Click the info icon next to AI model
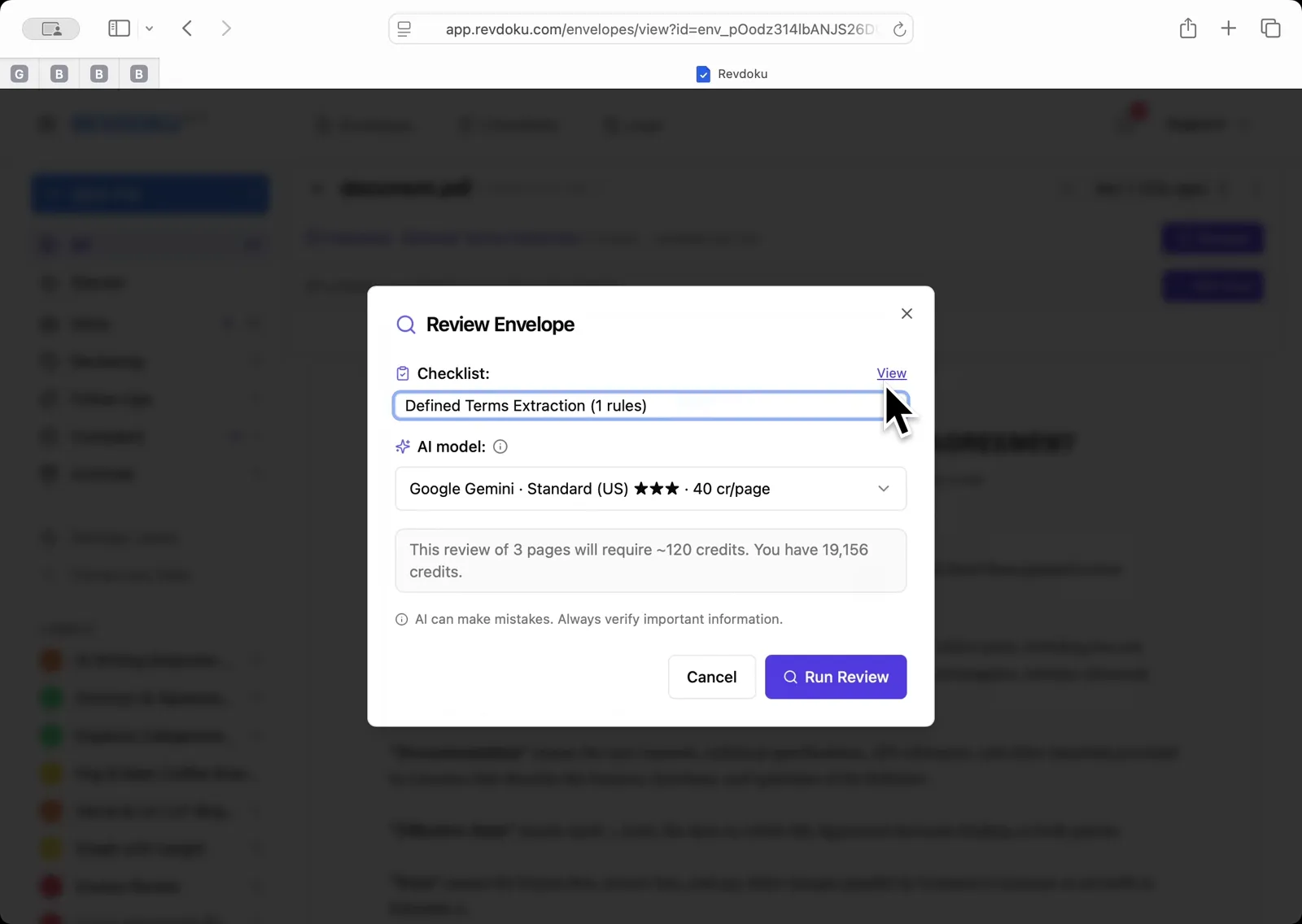 (x=500, y=446)
